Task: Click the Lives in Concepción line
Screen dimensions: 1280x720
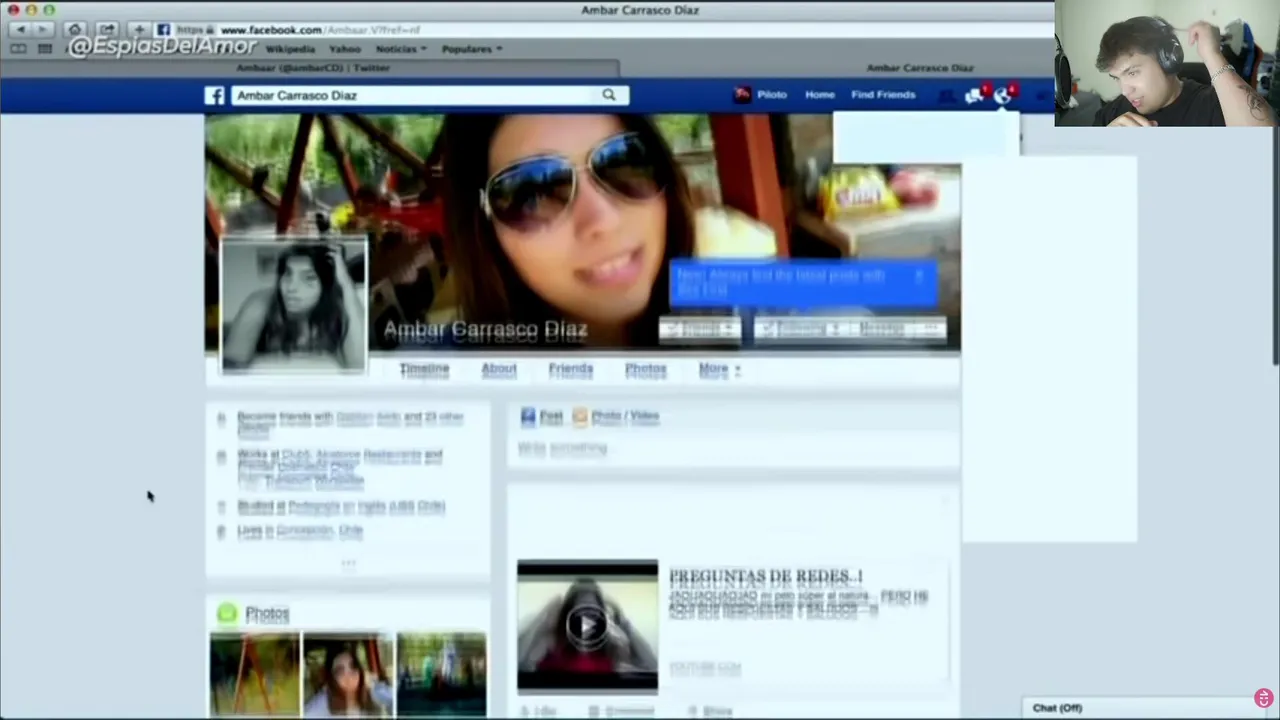Action: [299, 531]
